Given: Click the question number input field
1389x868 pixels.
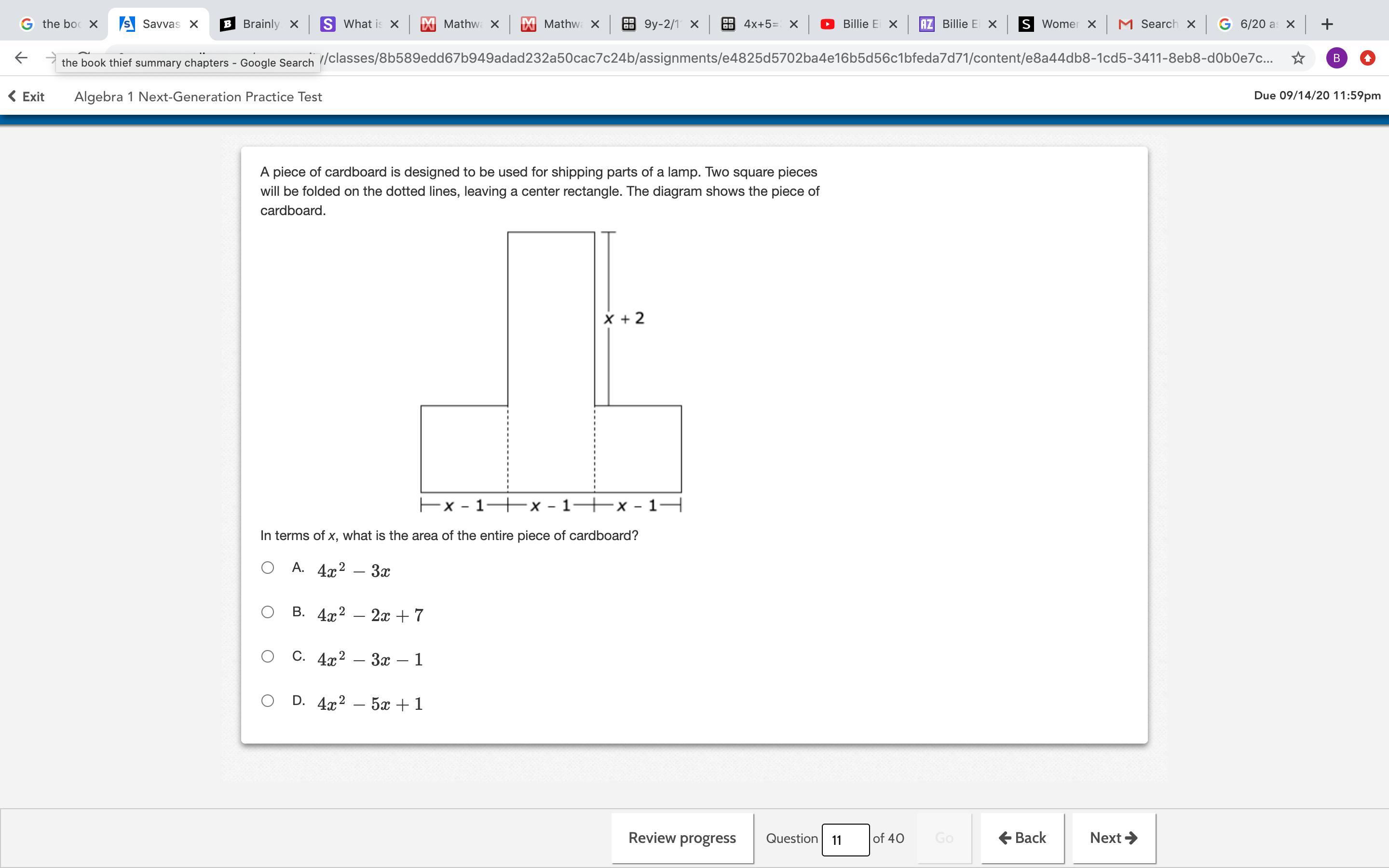Looking at the screenshot, I should (x=845, y=840).
